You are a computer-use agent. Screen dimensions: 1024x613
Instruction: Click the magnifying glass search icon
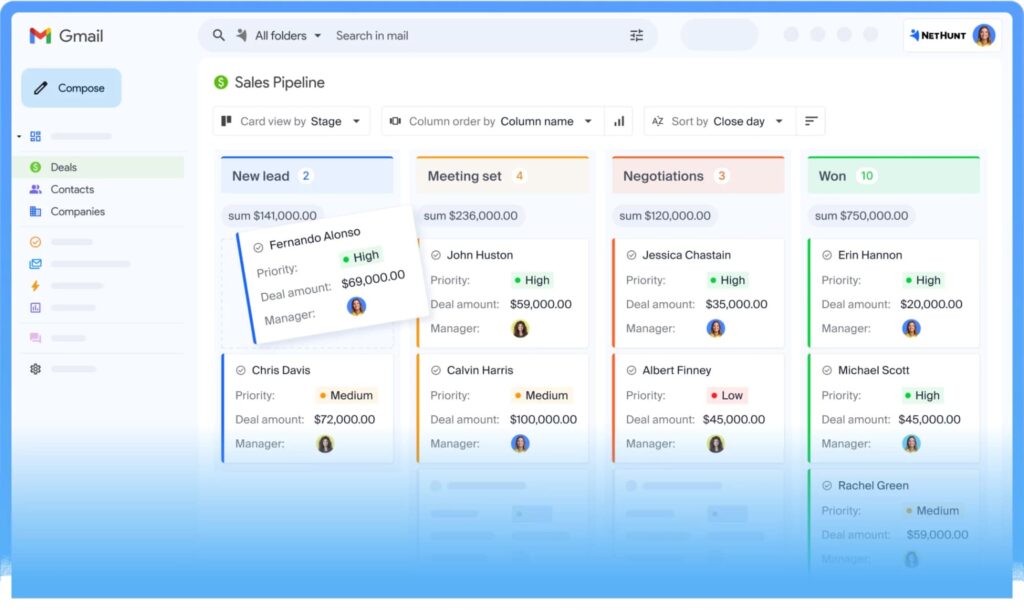point(219,36)
